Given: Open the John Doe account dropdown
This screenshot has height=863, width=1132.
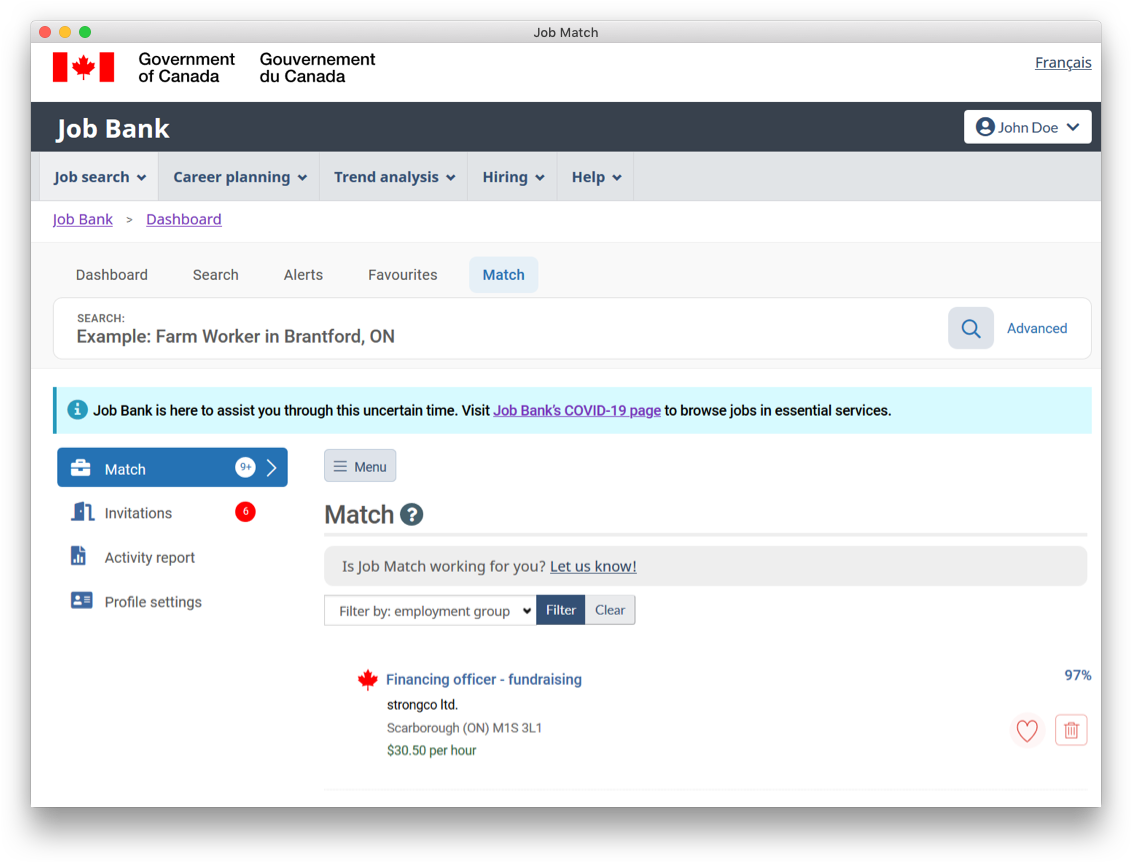Looking at the screenshot, I should pos(1027,127).
